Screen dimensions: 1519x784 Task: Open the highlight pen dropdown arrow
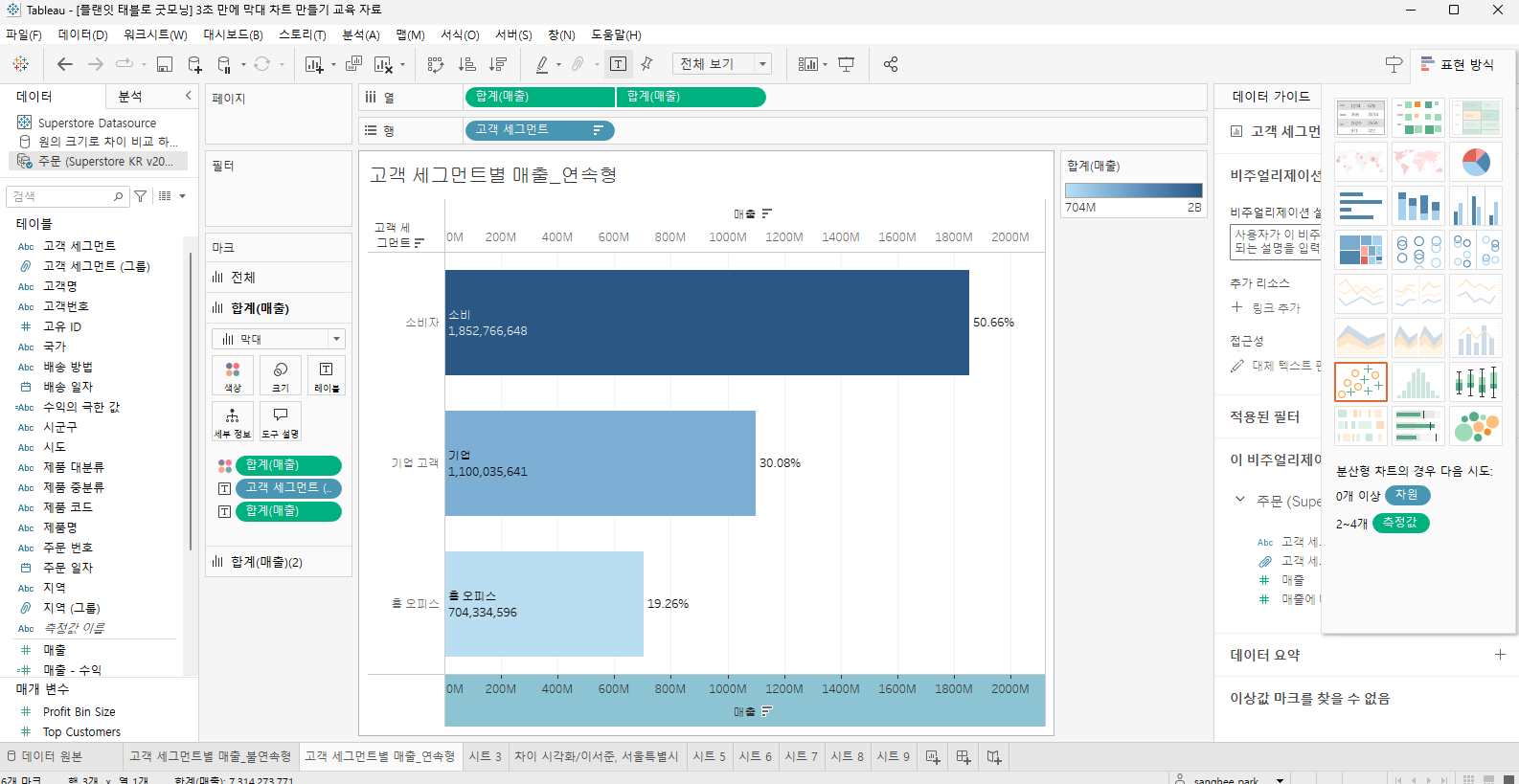pyautogui.click(x=558, y=65)
